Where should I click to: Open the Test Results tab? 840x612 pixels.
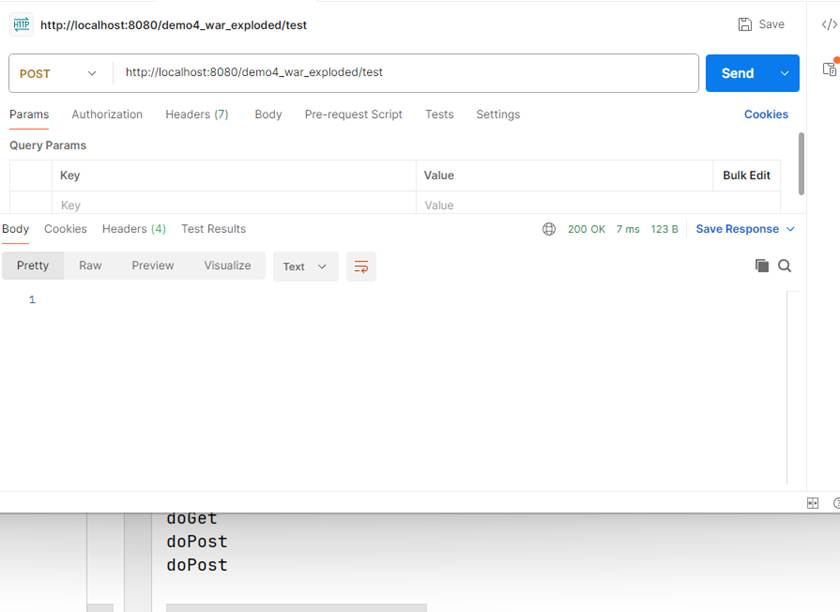click(213, 229)
